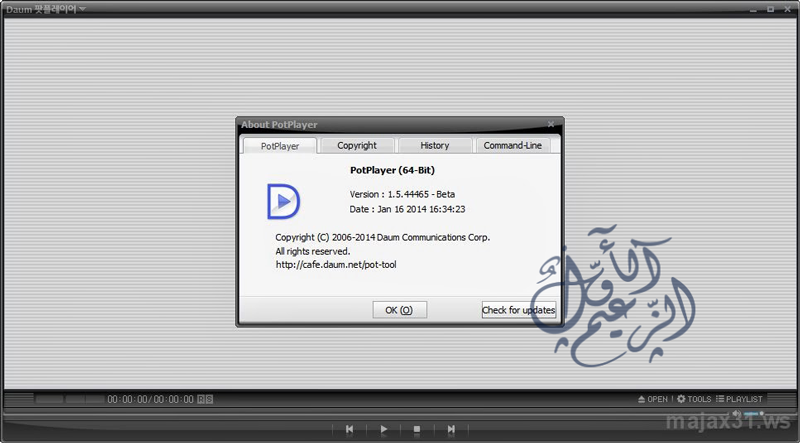Skip to the next track
Screen dimensions: 800x443
coord(451,429)
